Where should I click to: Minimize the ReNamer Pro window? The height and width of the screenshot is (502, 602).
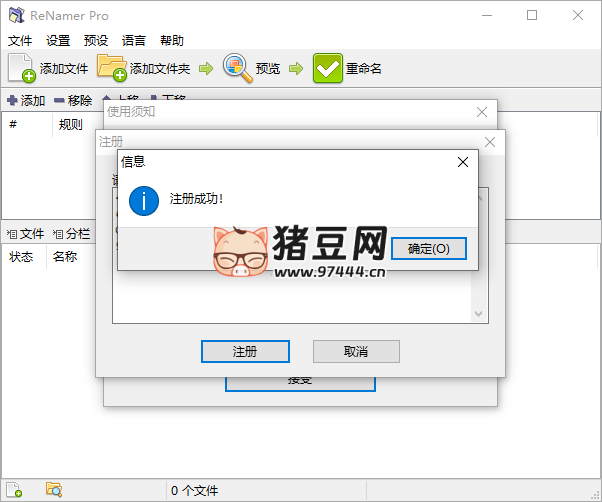click(487, 15)
